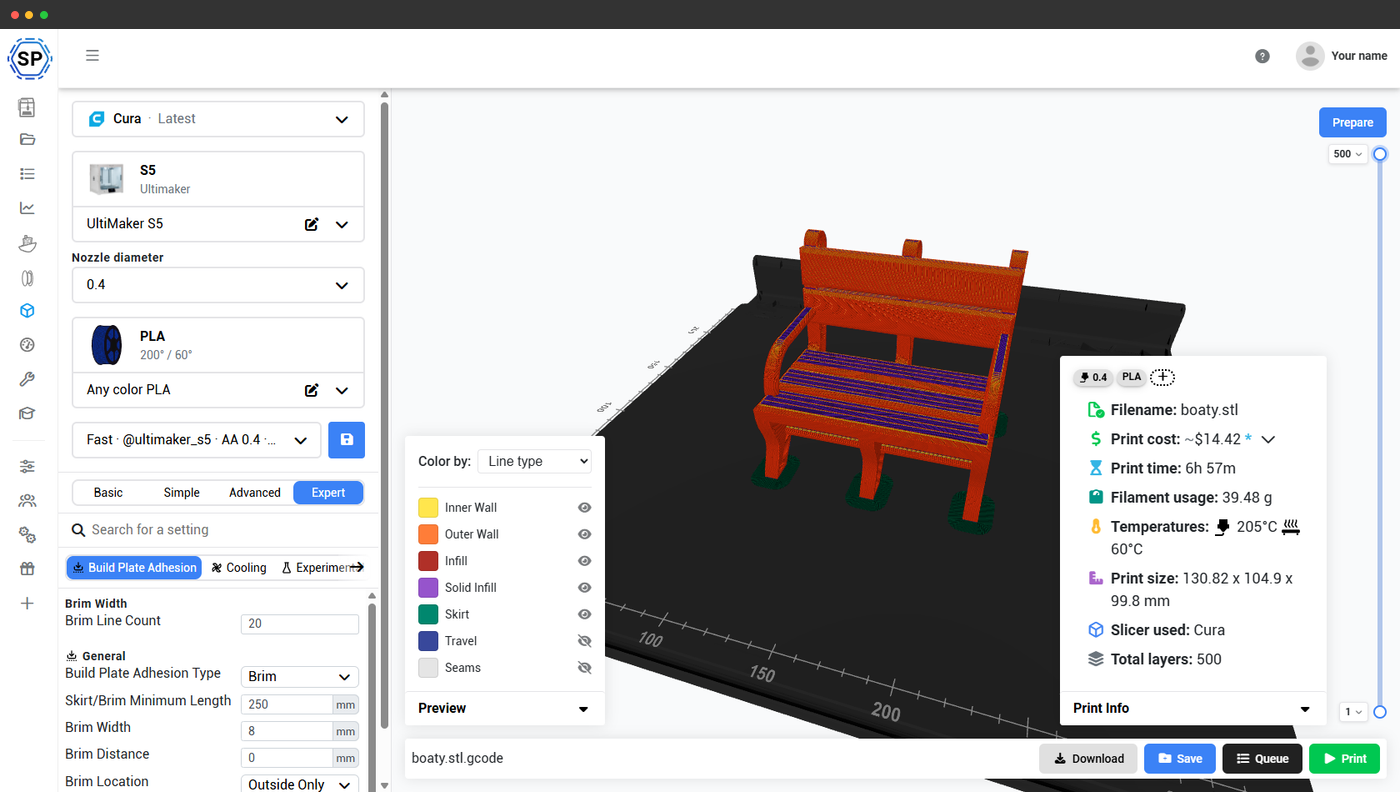
Task: Switch to Basic settings mode
Action: pos(108,493)
